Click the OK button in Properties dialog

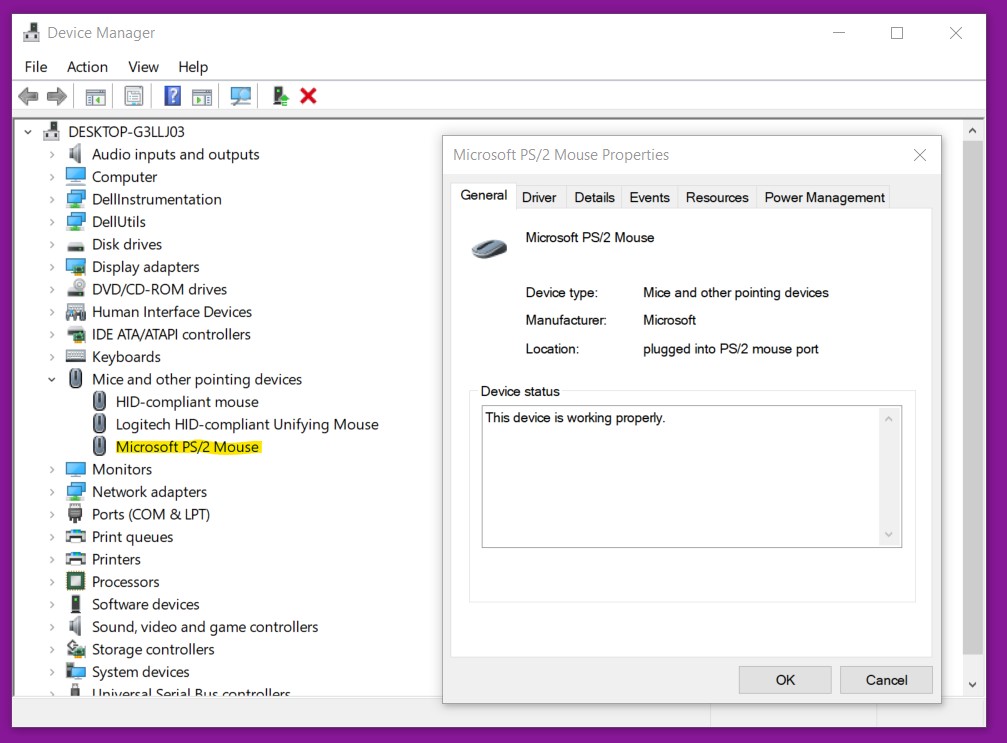click(x=785, y=680)
